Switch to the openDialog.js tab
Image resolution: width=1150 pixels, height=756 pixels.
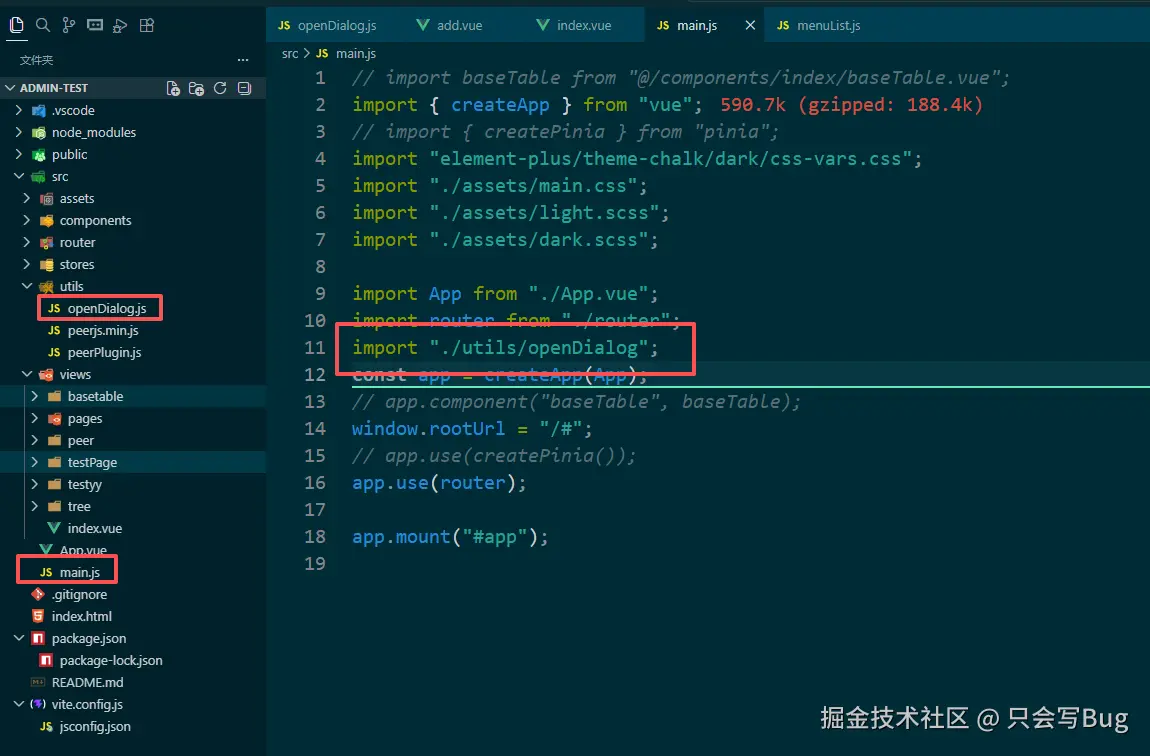tap(327, 25)
